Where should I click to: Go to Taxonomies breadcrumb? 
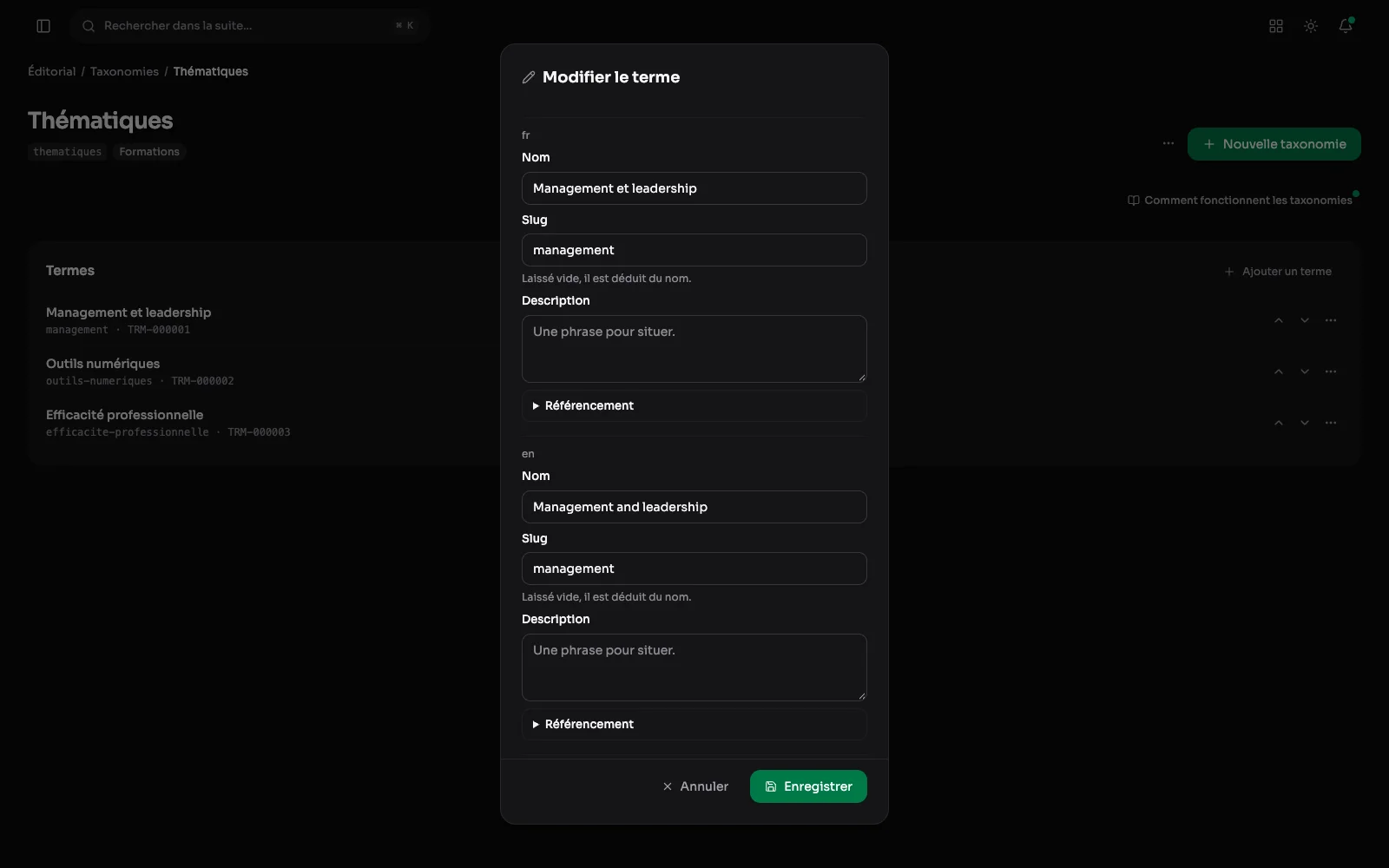(x=124, y=71)
